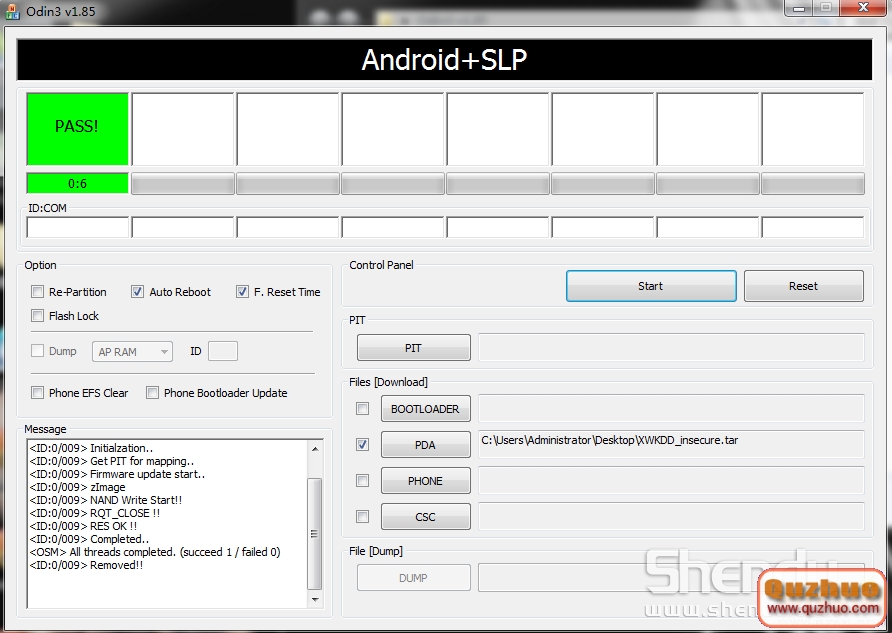Select the 'zImage' log line
Screen dimensions: 892x633
click(x=77, y=487)
